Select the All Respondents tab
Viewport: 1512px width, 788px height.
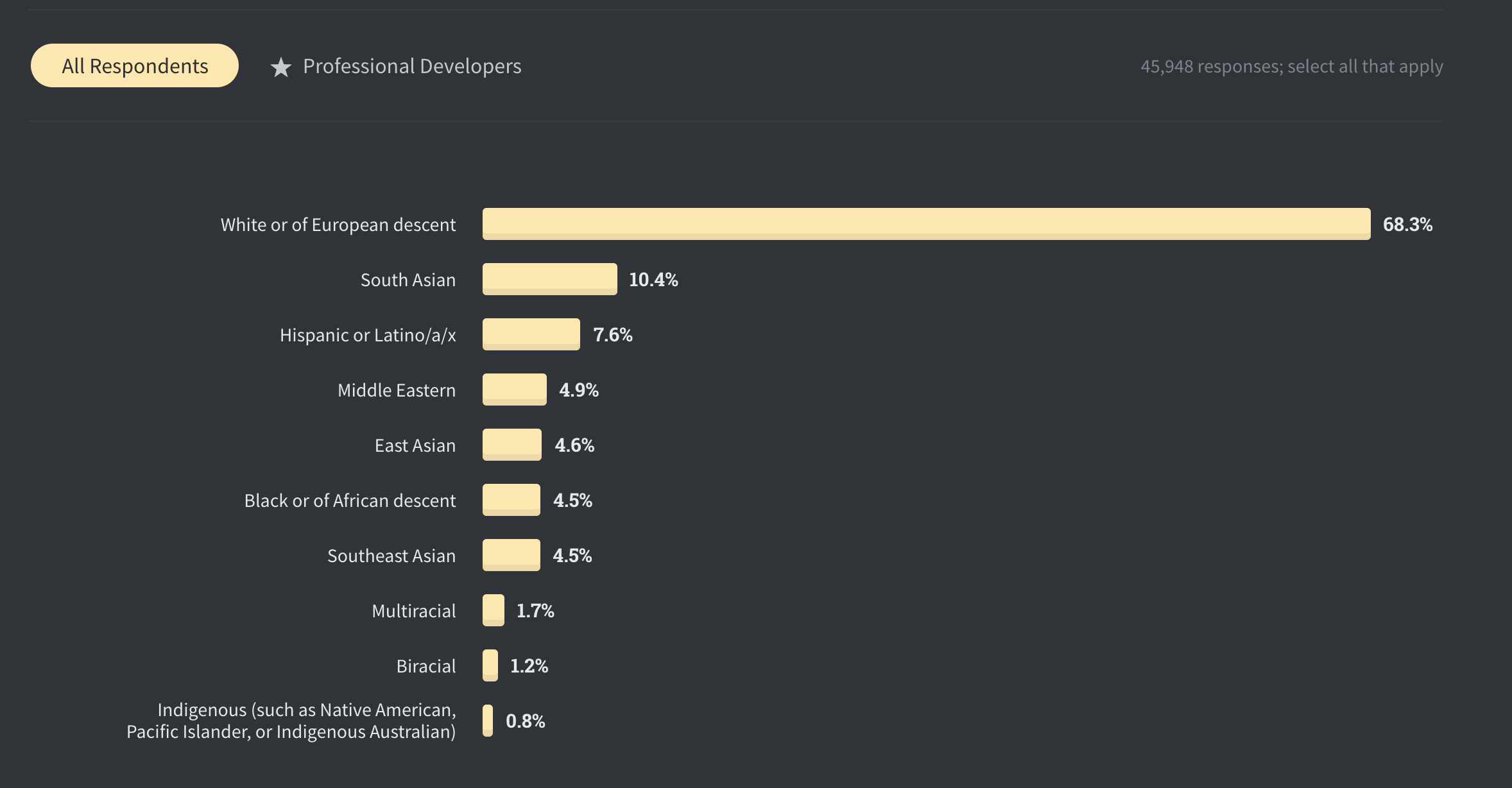click(x=135, y=65)
